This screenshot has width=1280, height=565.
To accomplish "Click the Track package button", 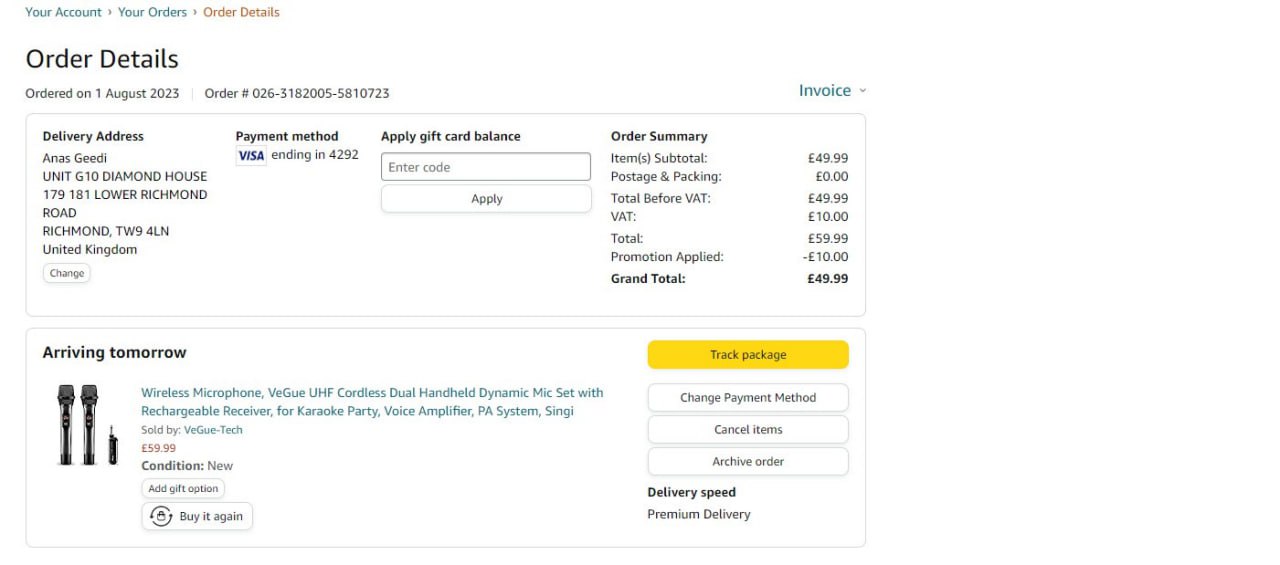I will tap(748, 355).
